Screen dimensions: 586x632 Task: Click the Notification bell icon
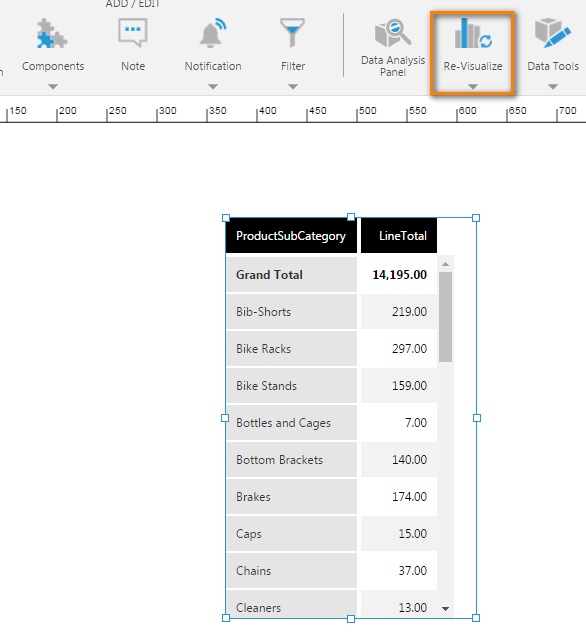tap(213, 33)
